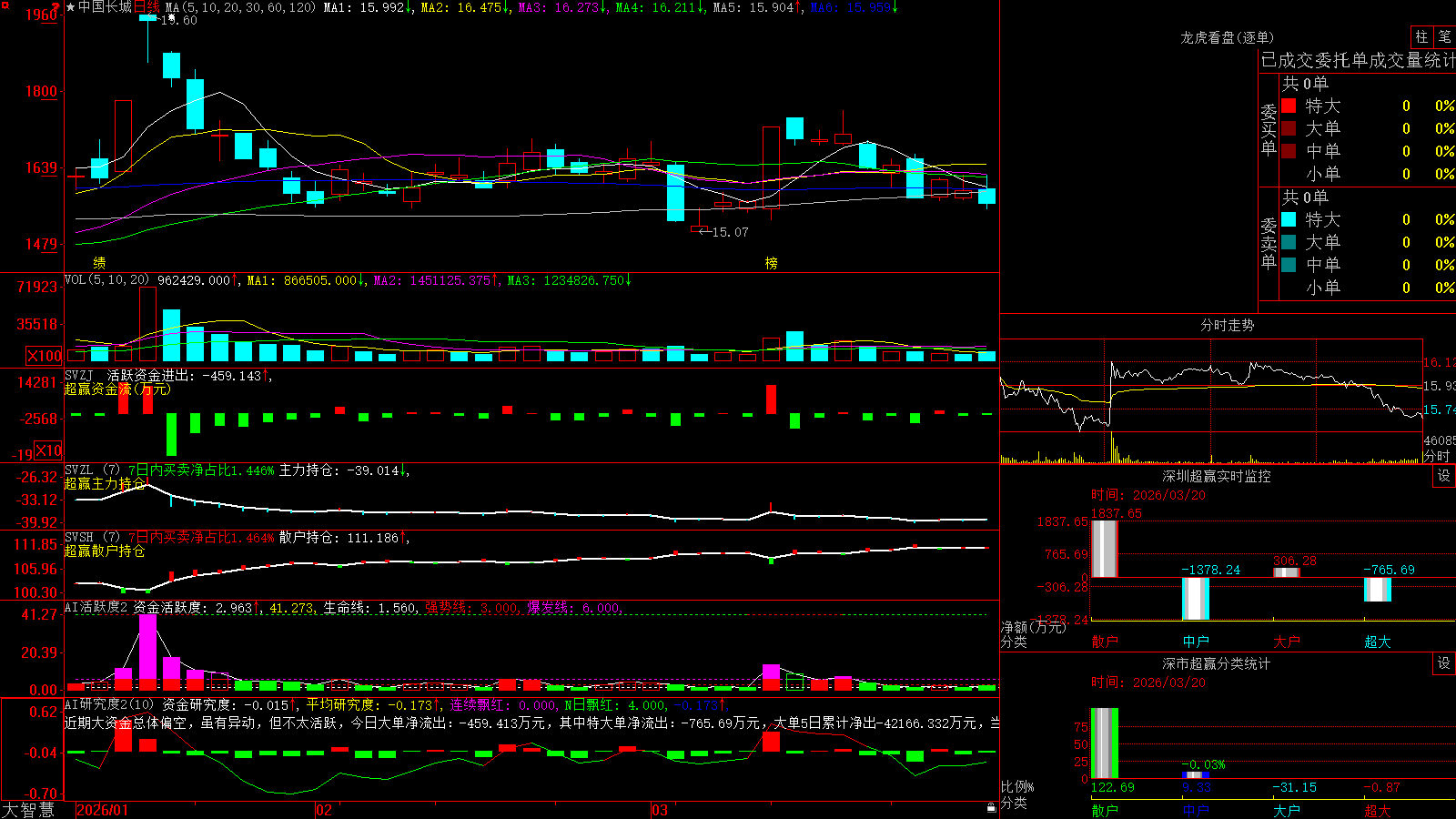Click the 榜 marker under the candlesticks
Image resolution: width=1456 pixels, height=819 pixels.
pos(771,262)
